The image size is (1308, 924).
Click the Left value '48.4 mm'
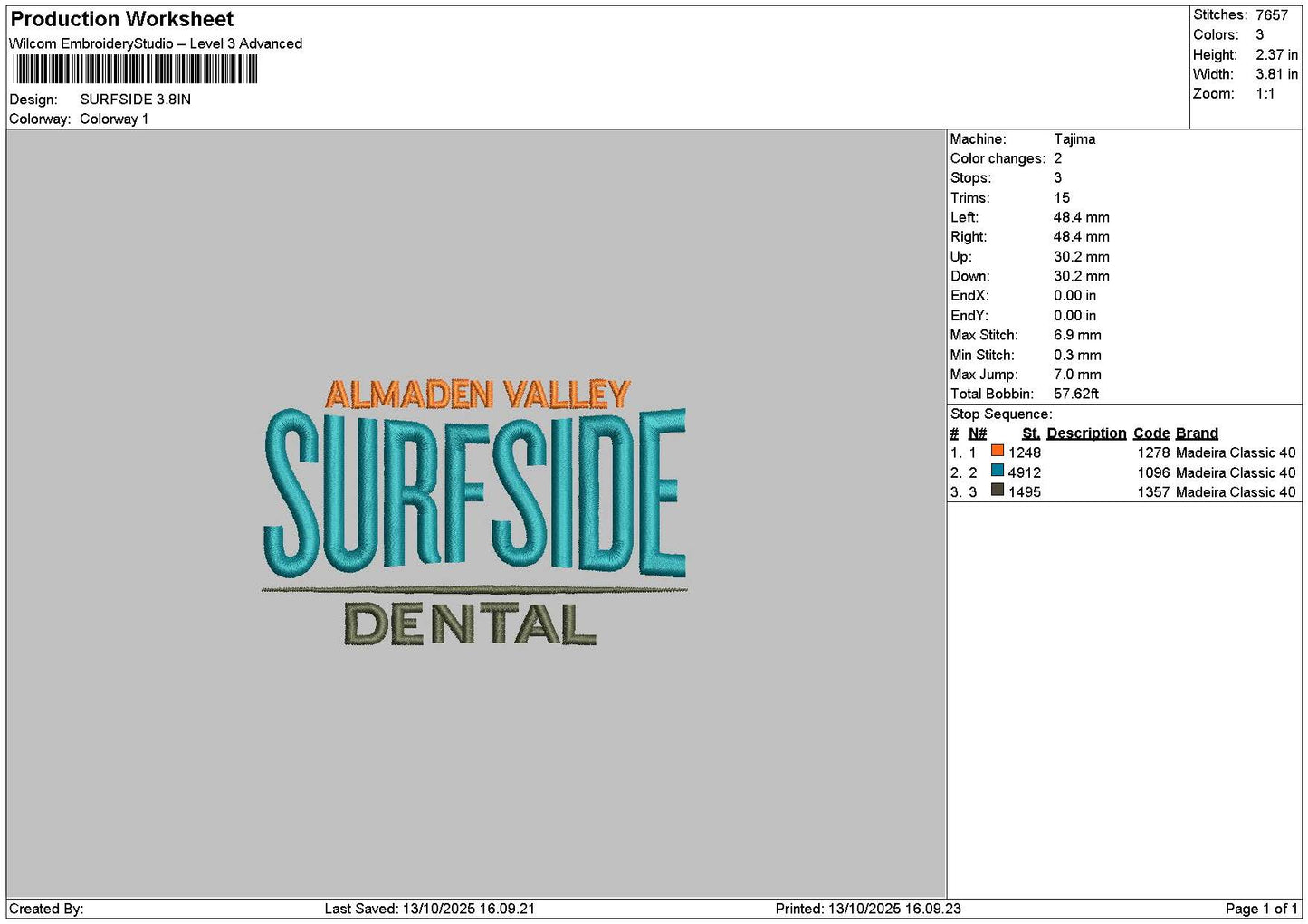point(1082,217)
